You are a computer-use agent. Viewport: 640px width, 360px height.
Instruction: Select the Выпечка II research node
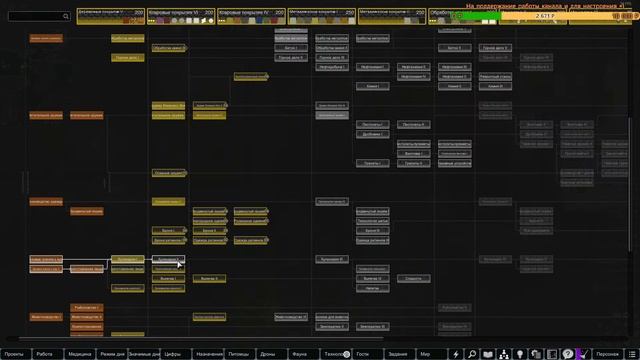click(209, 278)
